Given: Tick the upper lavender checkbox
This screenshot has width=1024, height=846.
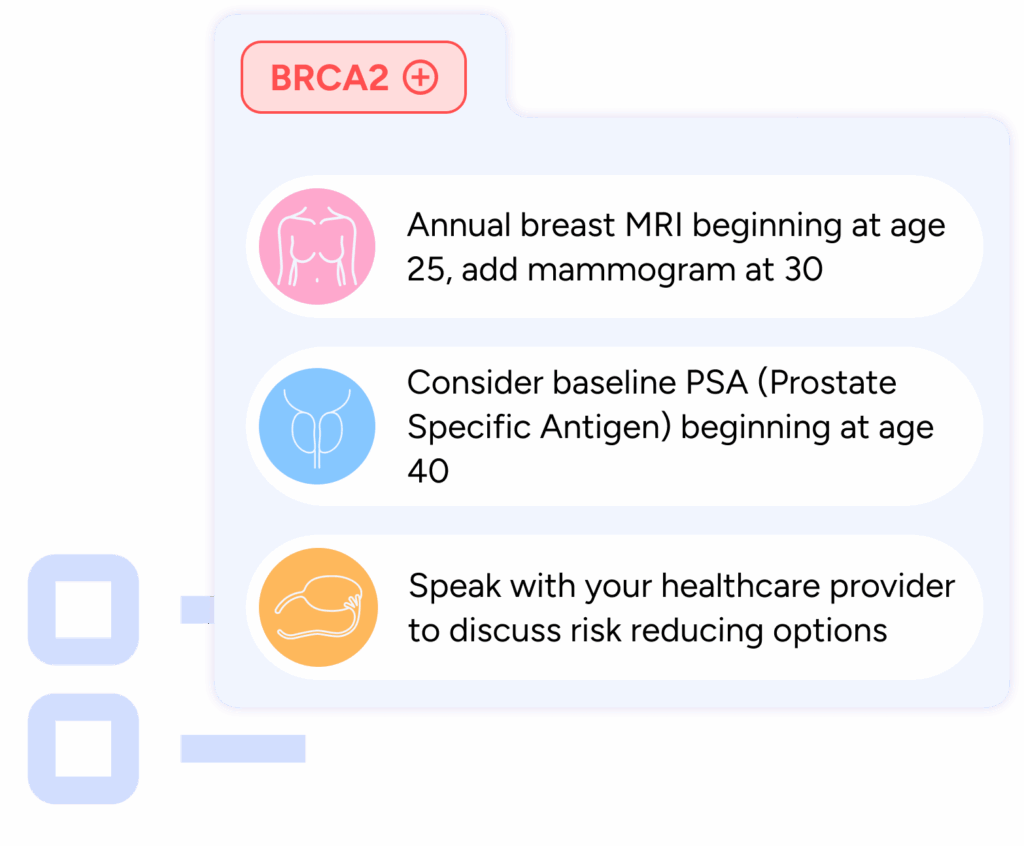Looking at the screenshot, I should click(x=83, y=610).
